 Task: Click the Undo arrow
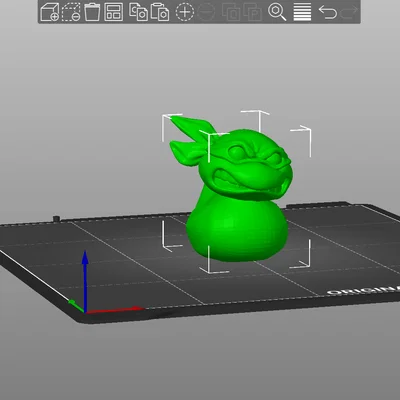pos(328,12)
